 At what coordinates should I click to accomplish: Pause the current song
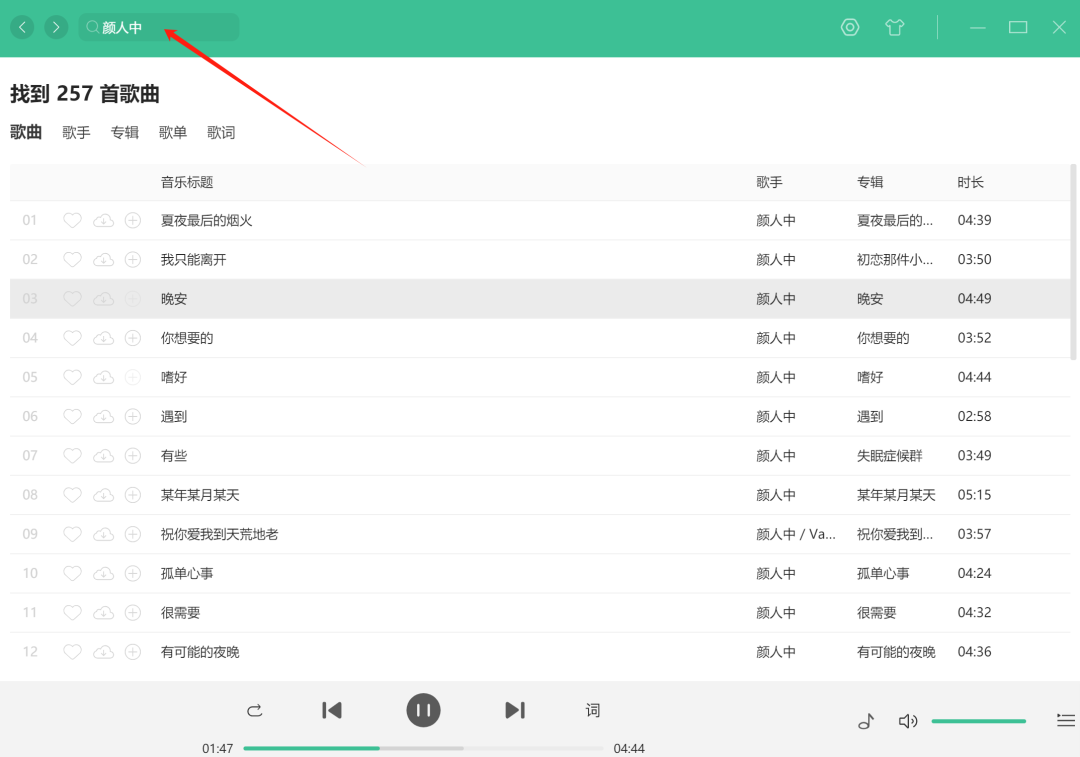pyautogui.click(x=423, y=710)
